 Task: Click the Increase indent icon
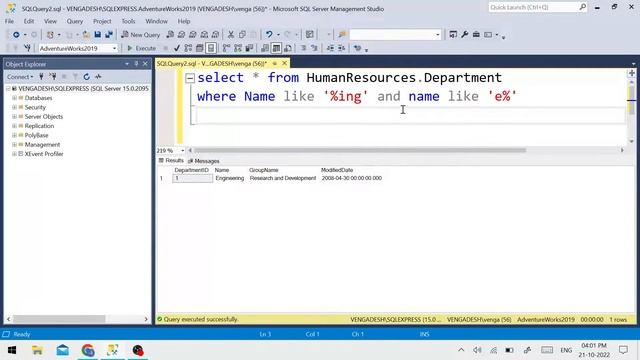coord(342,48)
